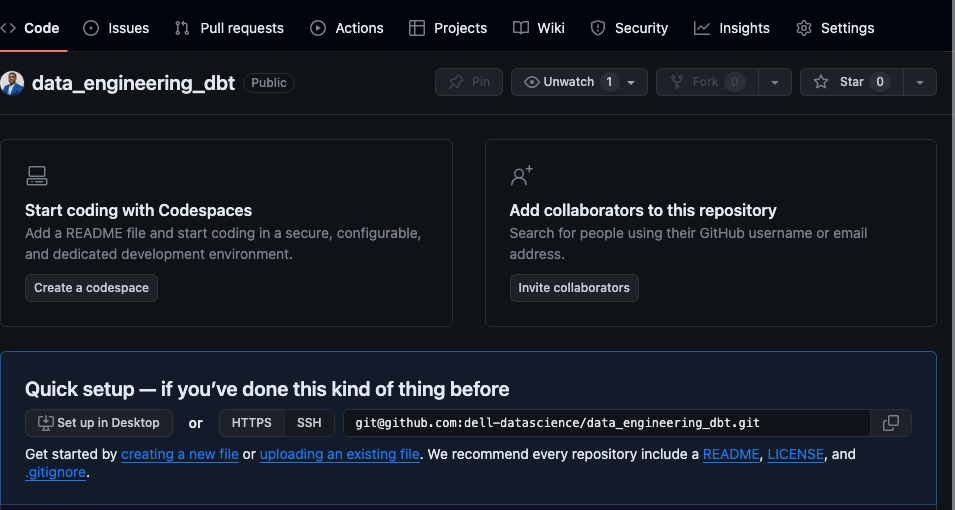Click the git clone URL text field
Image resolution: width=955 pixels, height=510 pixels.
607,423
